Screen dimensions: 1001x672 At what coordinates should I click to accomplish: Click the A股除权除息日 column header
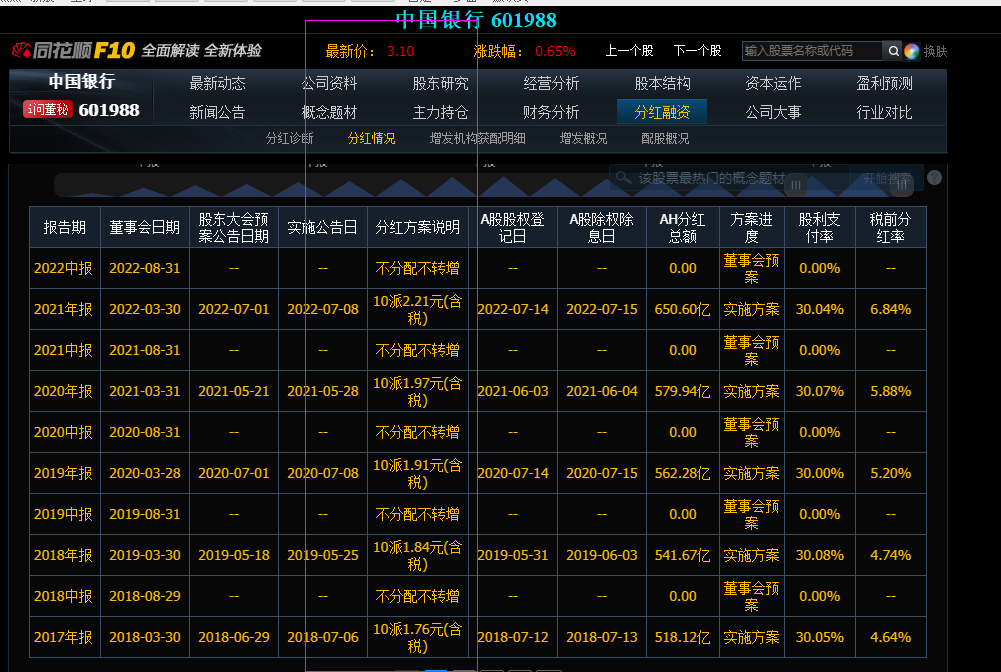click(602, 227)
